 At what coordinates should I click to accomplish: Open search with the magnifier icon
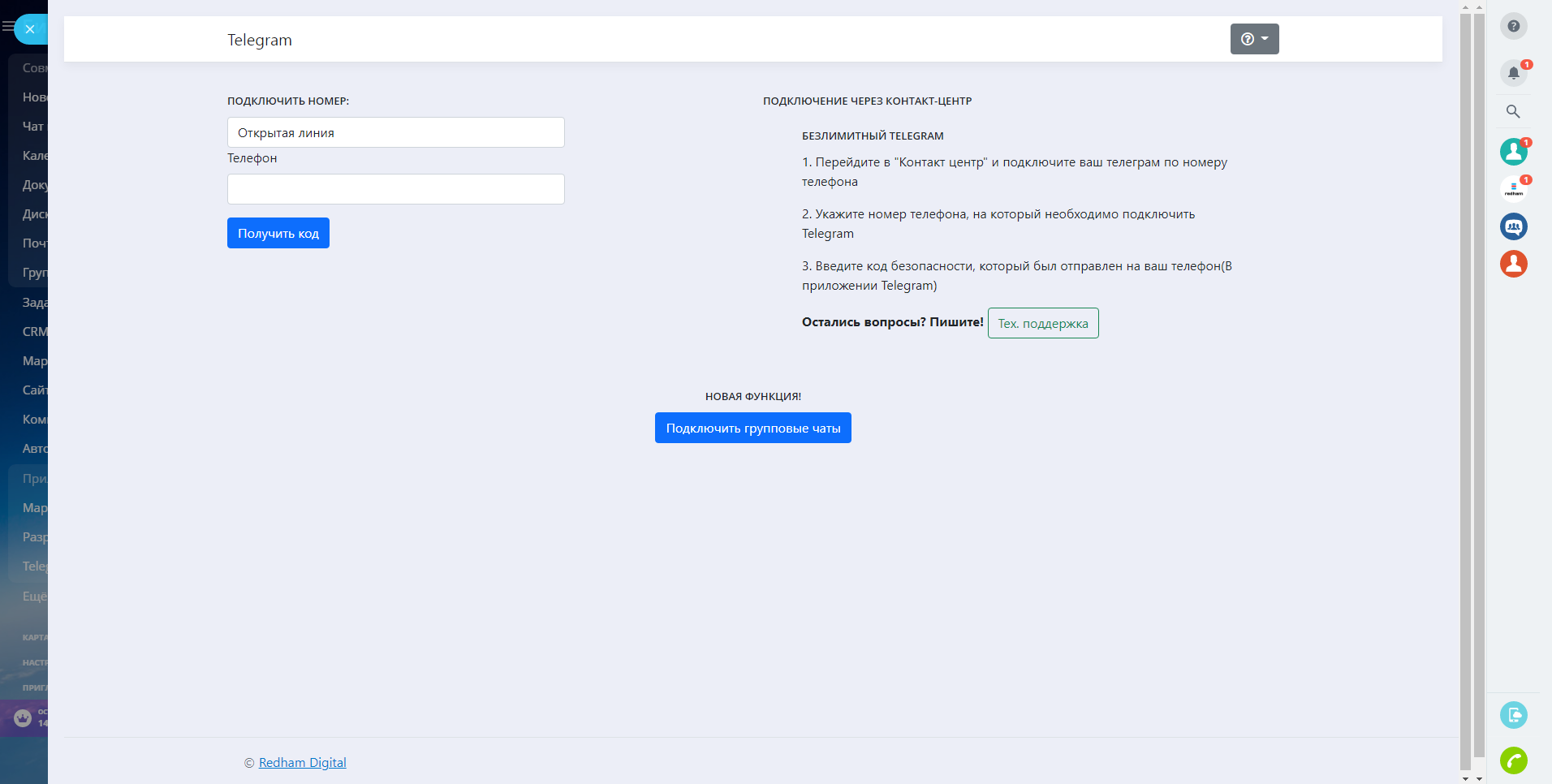(1513, 111)
